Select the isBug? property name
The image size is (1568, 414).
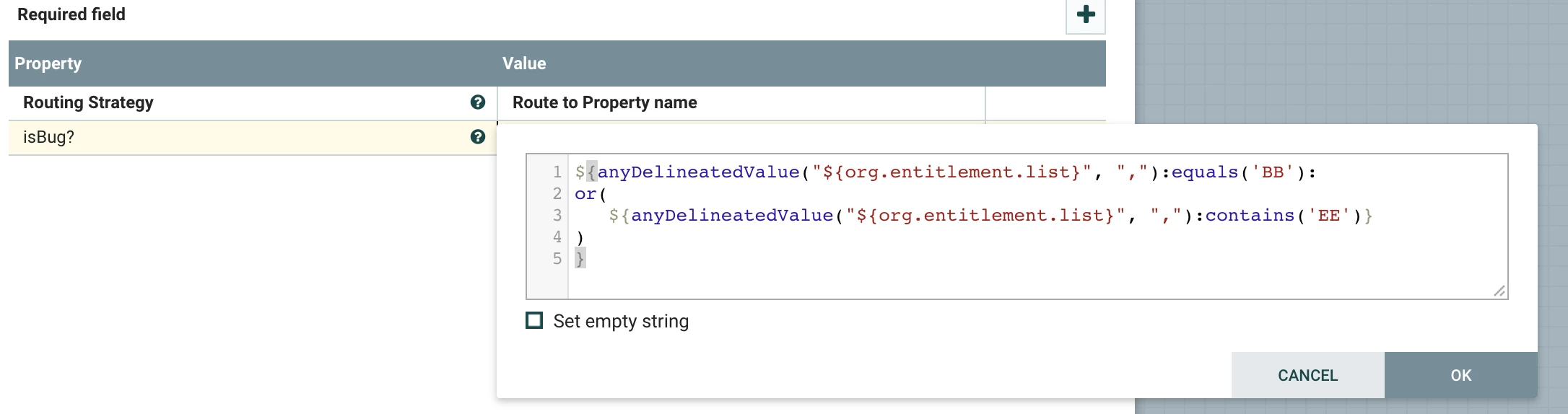click(x=48, y=137)
